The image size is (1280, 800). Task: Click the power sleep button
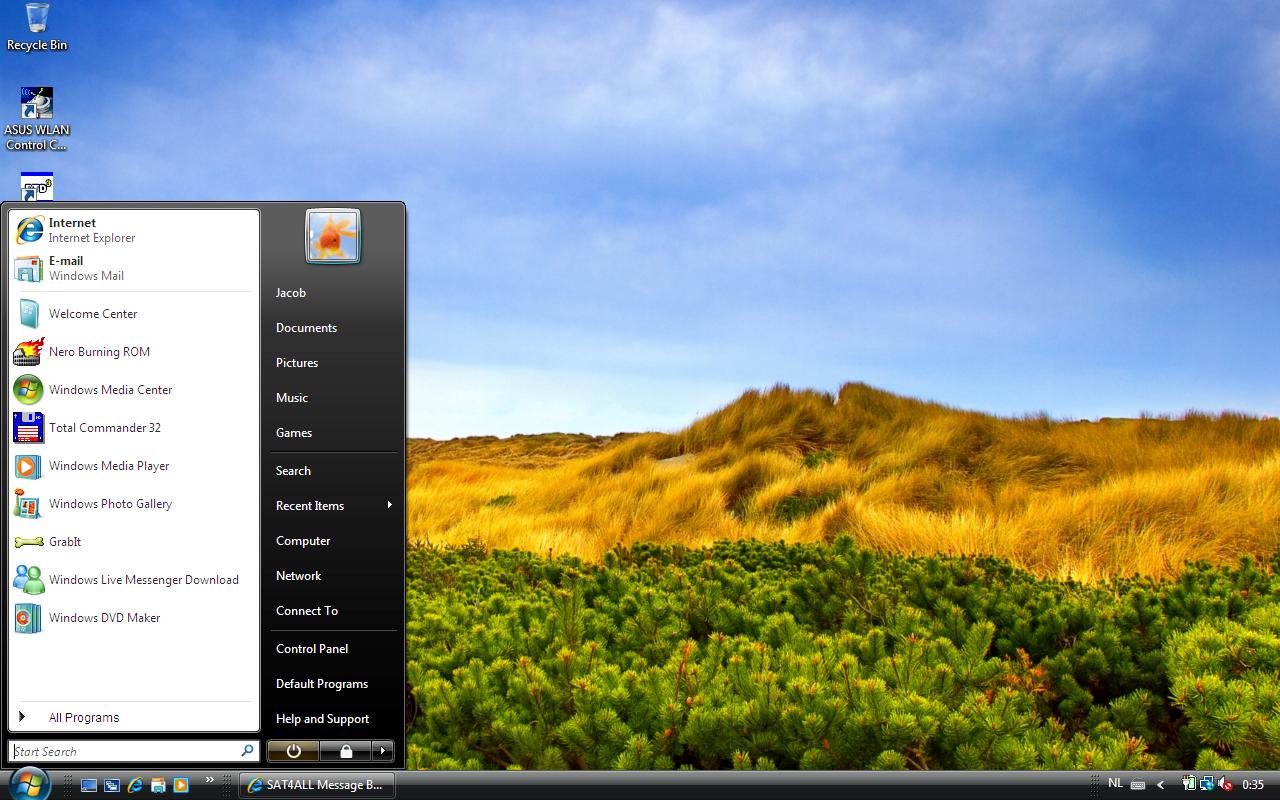pos(293,751)
